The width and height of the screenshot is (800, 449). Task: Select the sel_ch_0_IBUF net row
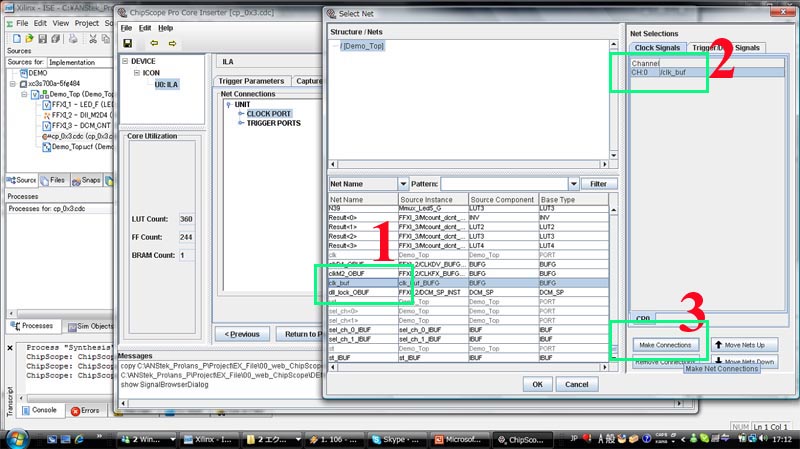click(468, 330)
